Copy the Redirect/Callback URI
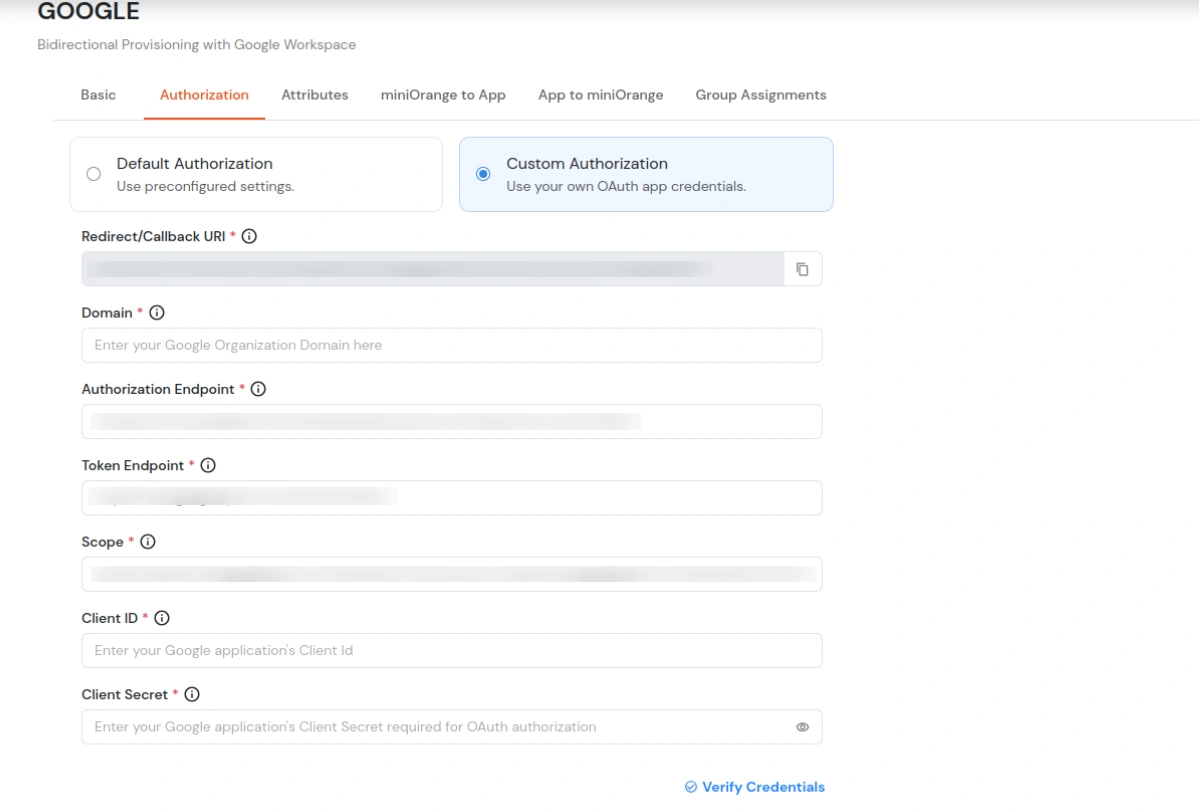Image resolution: width=1199 pixels, height=812 pixels. click(802, 269)
